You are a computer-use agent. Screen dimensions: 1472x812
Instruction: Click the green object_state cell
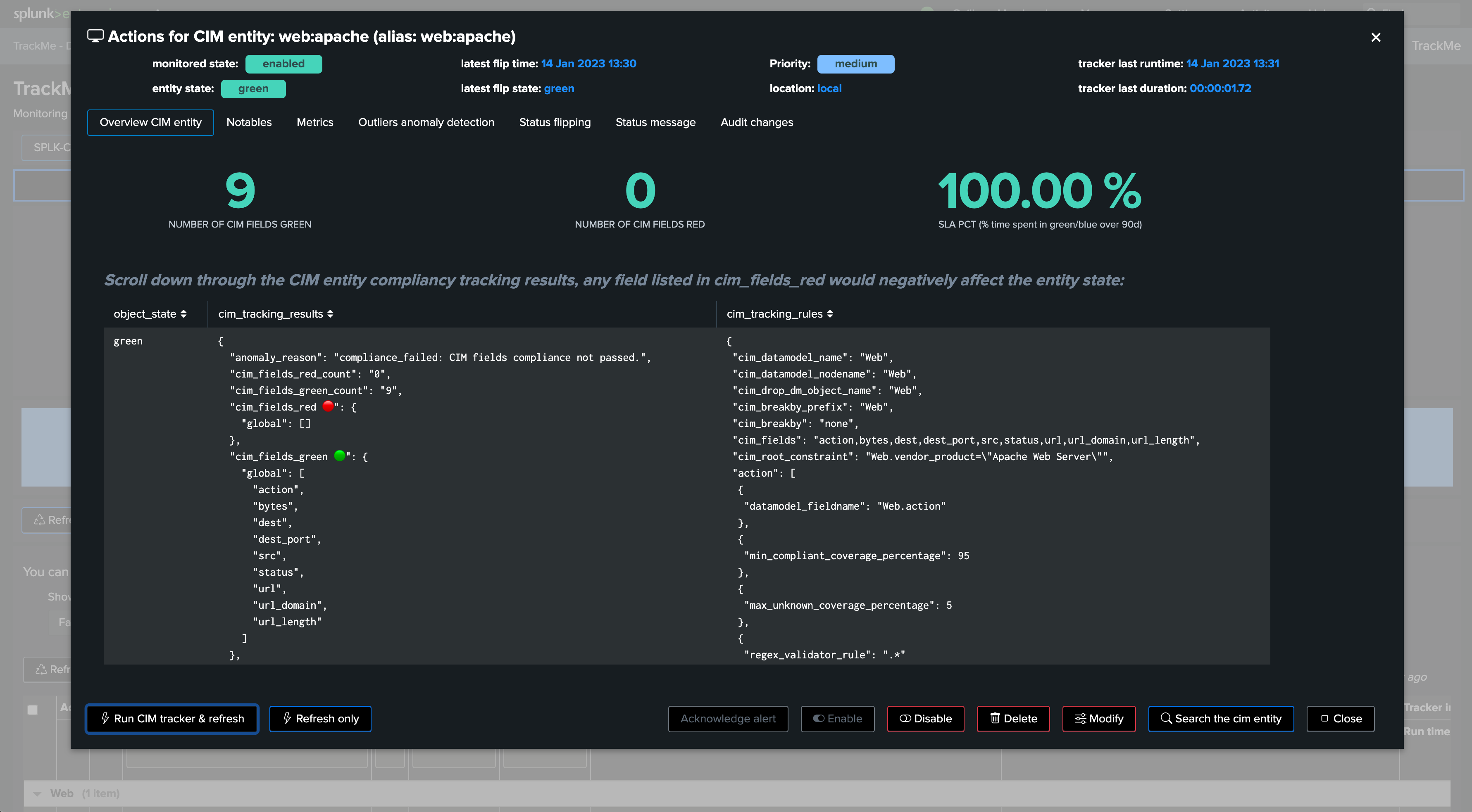128,341
